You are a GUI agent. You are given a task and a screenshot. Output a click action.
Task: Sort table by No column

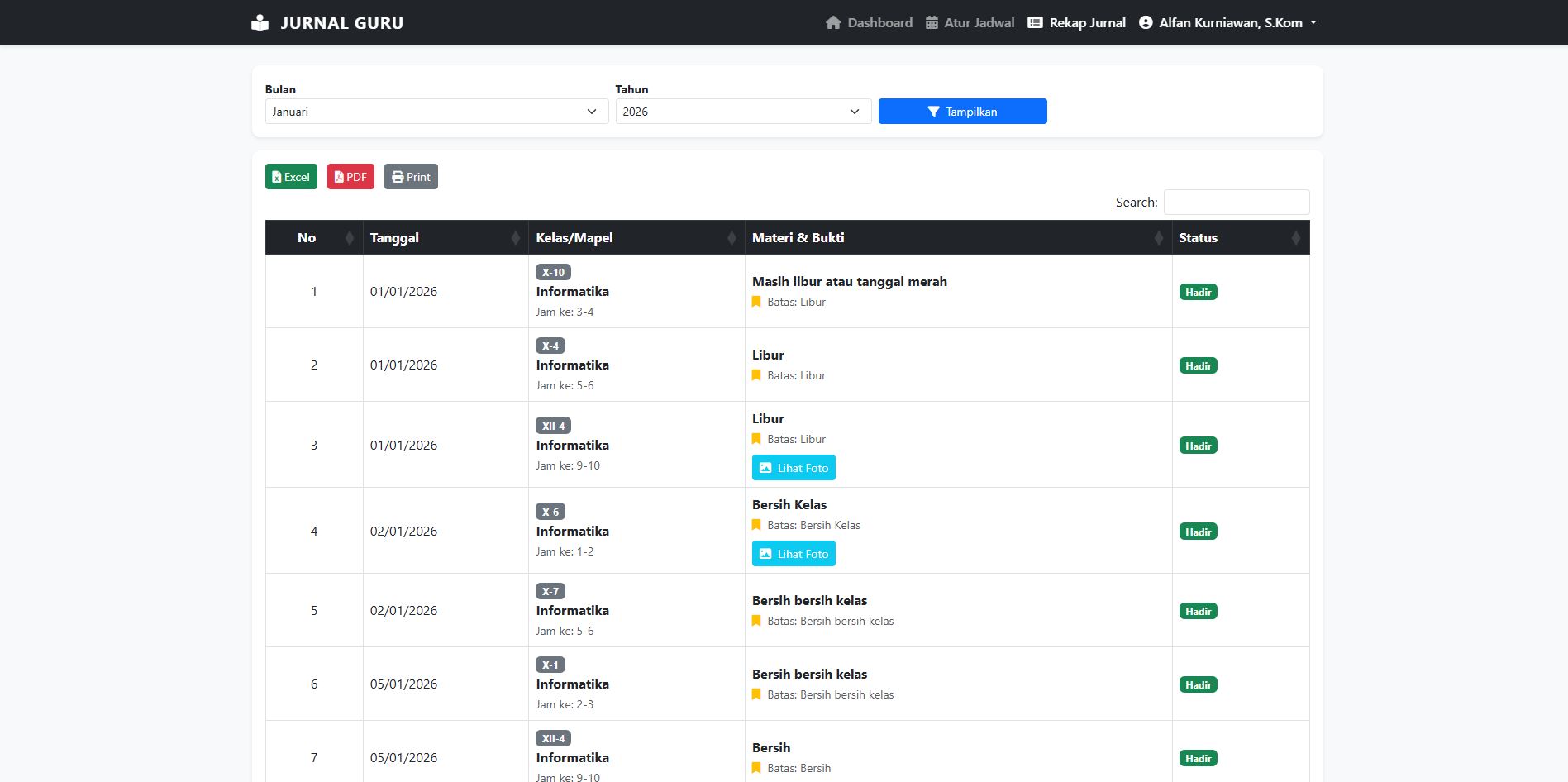(x=350, y=238)
